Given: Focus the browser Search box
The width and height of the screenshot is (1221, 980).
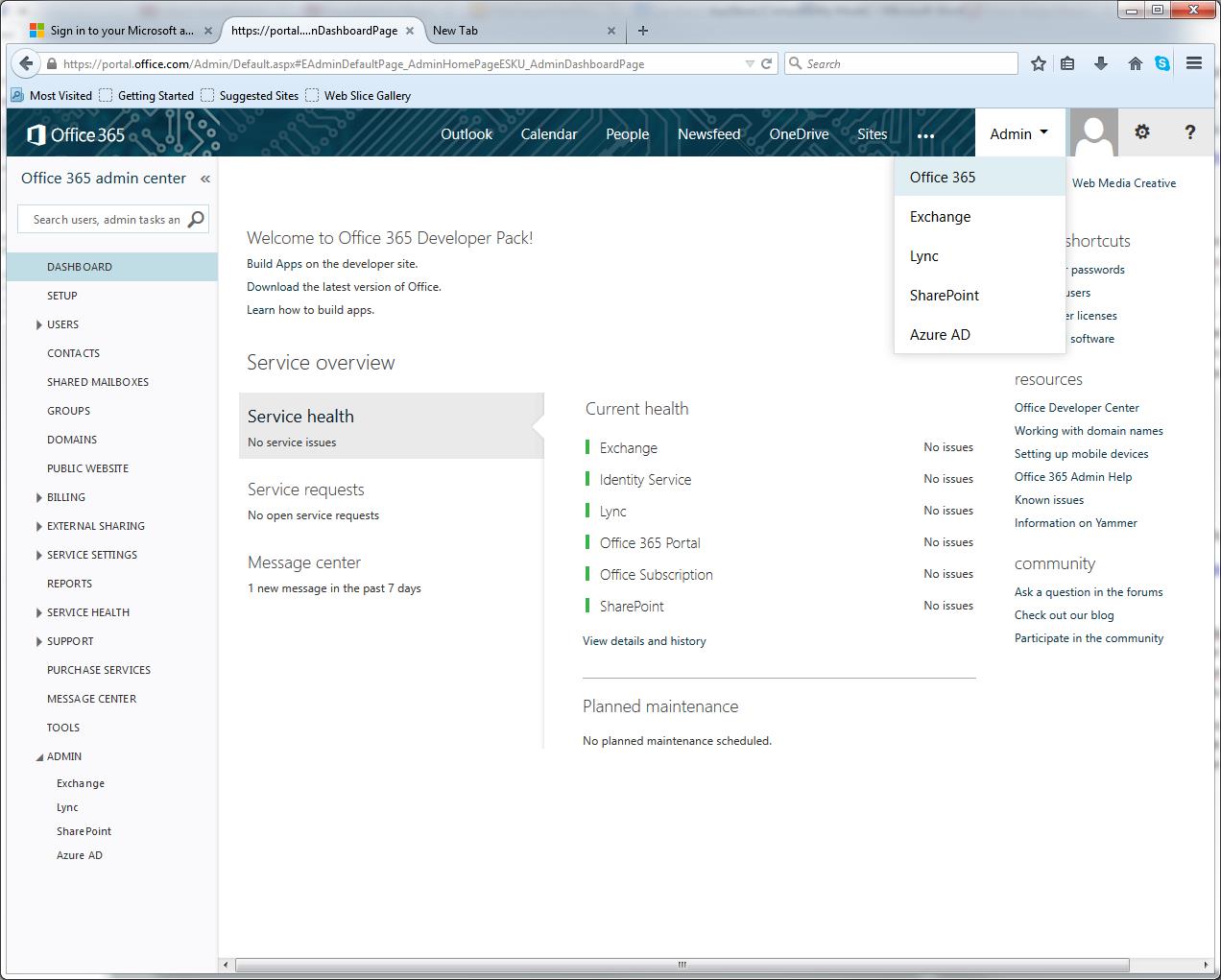Looking at the screenshot, I should coord(901,64).
